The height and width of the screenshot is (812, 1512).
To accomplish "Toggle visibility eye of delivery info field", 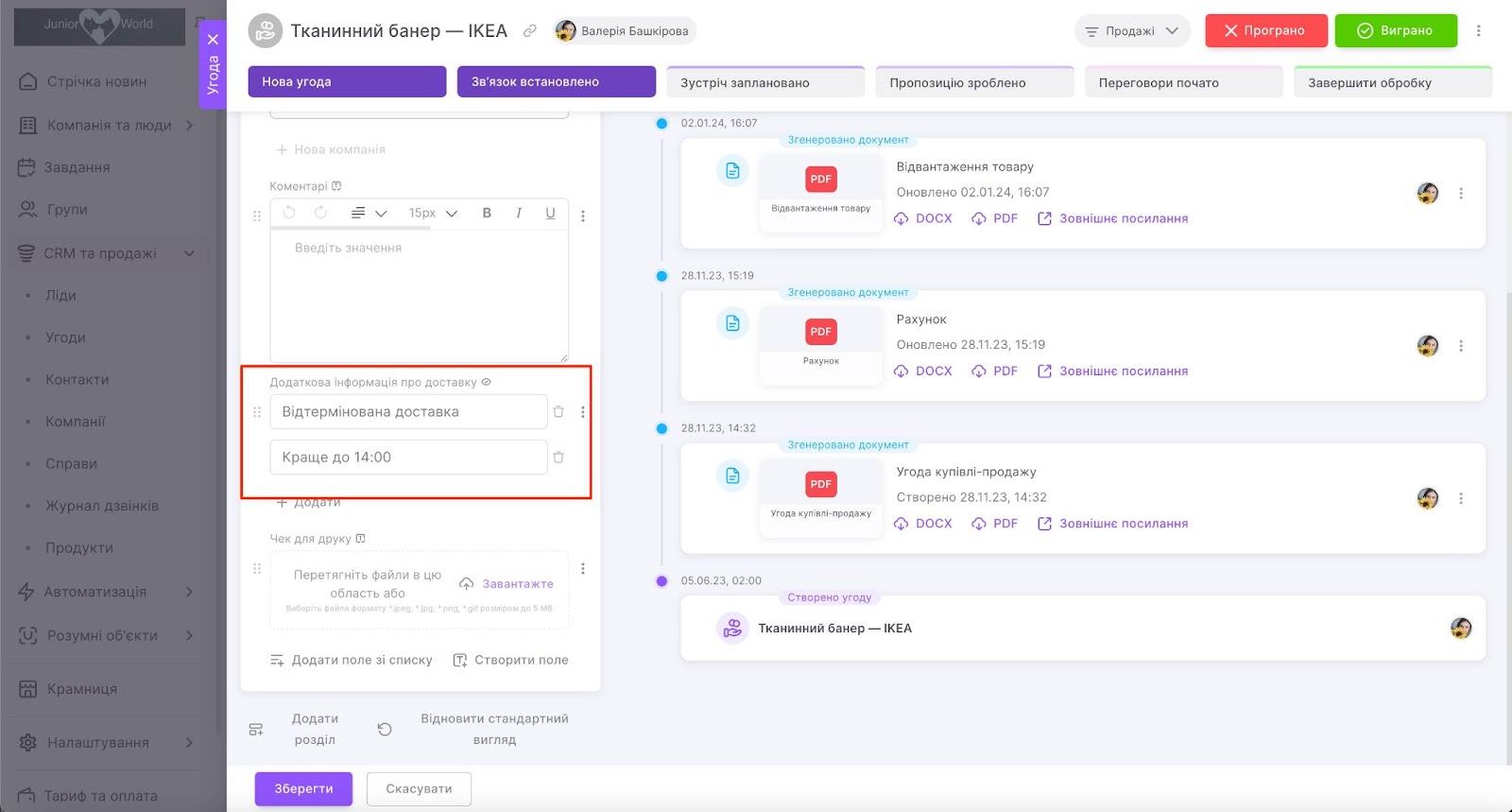I will [x=487, y=382].
